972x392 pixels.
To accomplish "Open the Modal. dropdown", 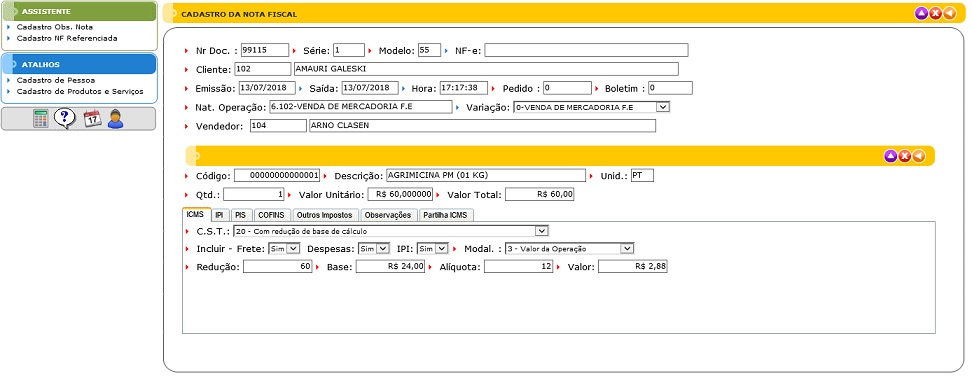I will point(570,248).
